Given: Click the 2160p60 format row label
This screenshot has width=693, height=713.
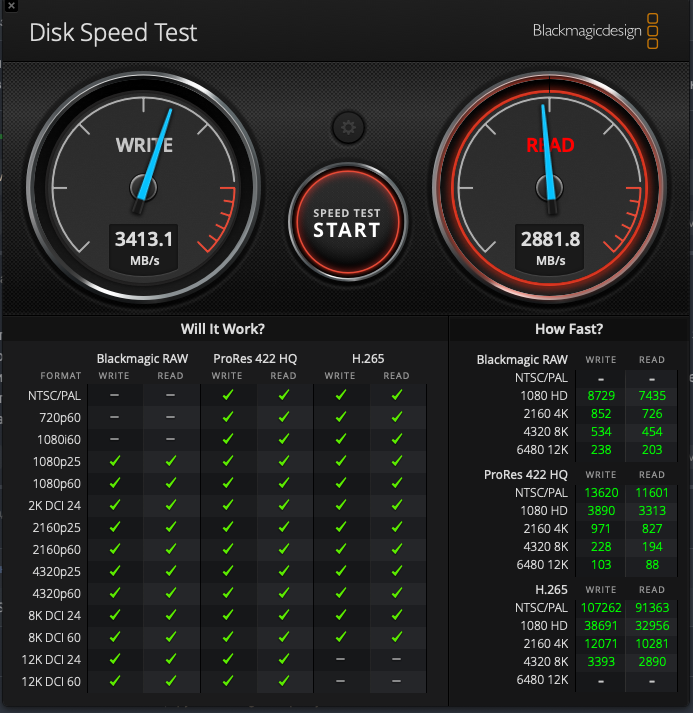Looking at the screenshot, I should click(x=57, y=550).
